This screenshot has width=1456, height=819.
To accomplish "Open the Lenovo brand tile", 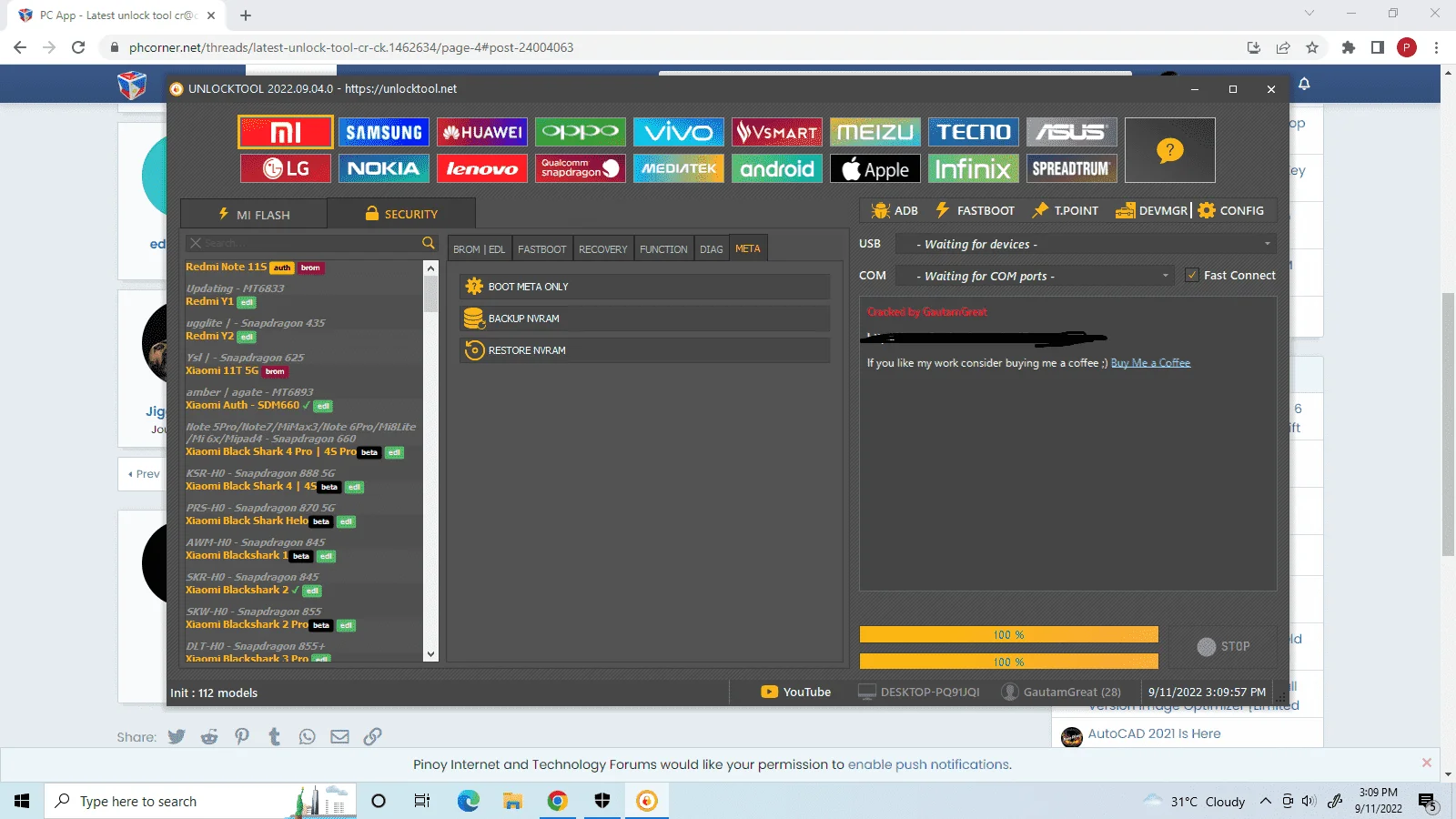I will (x=482, y=168).
